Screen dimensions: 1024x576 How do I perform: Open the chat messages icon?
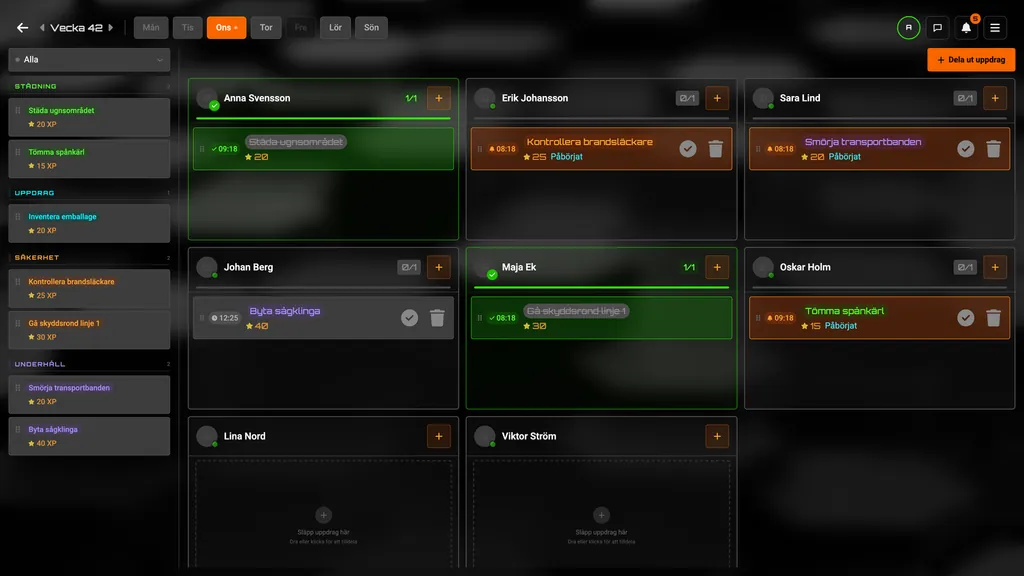pyautogui.click(x=937, y=27)
